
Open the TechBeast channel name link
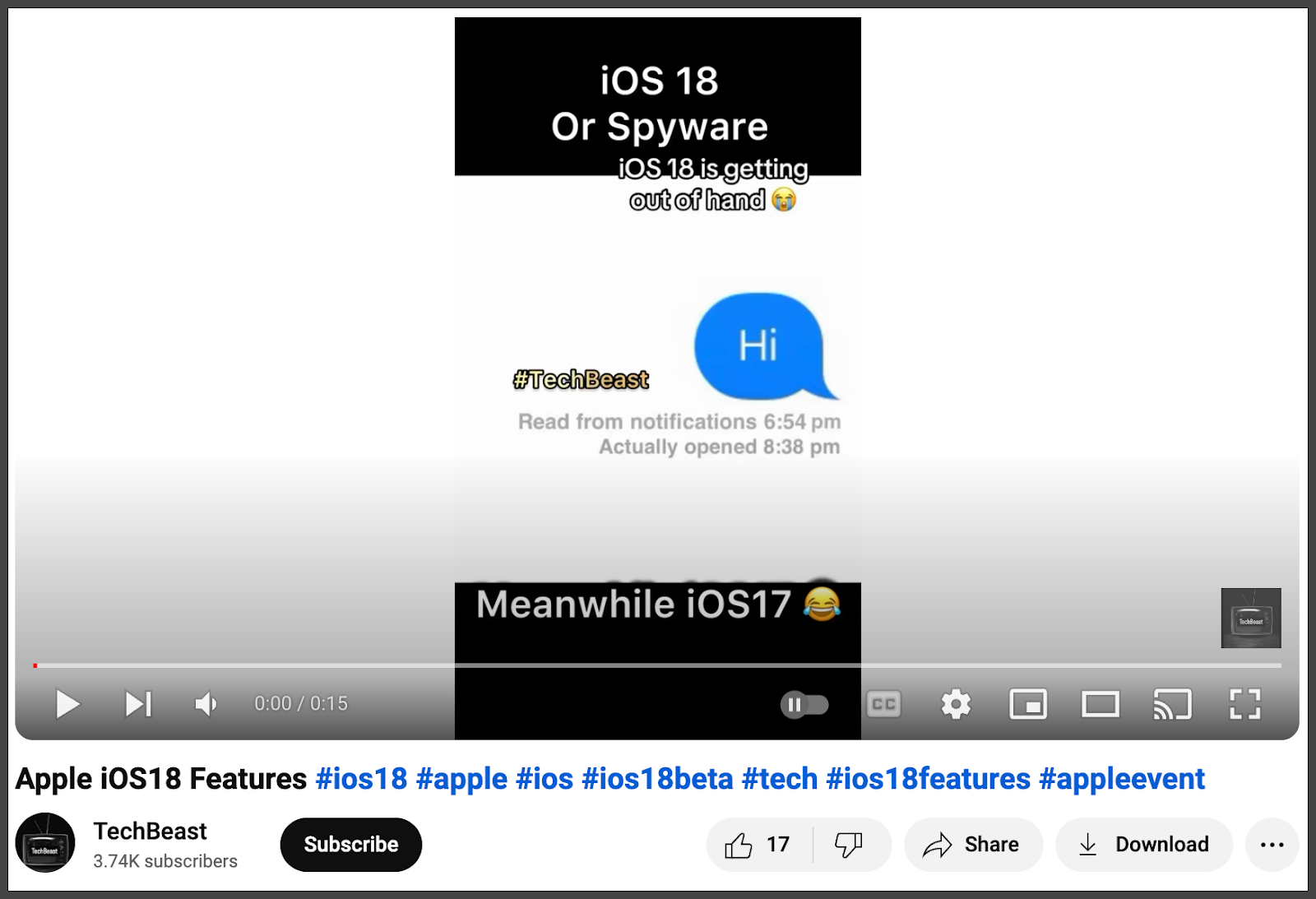point(150,832)
